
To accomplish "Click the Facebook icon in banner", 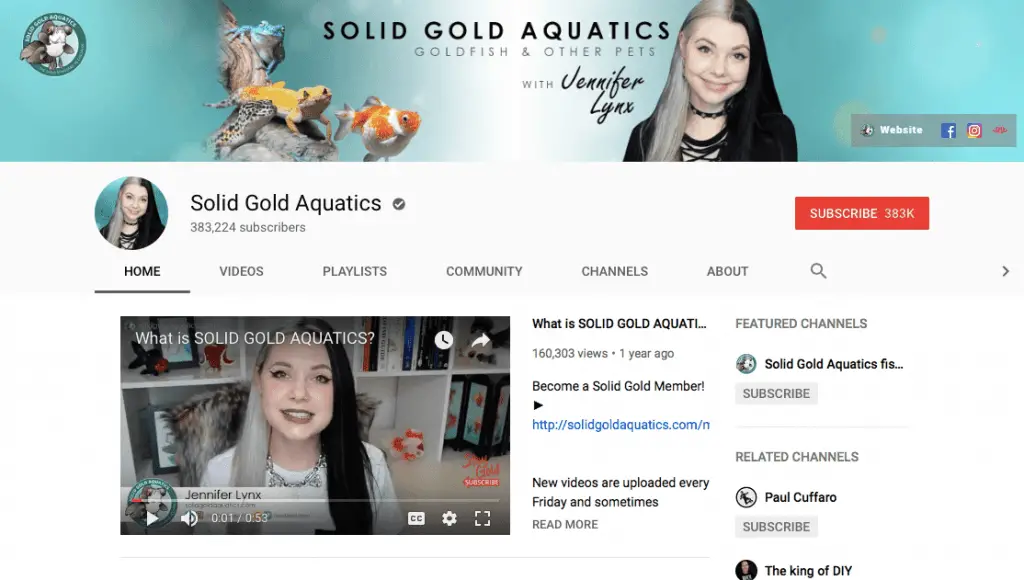I will [x=948, y=131].
